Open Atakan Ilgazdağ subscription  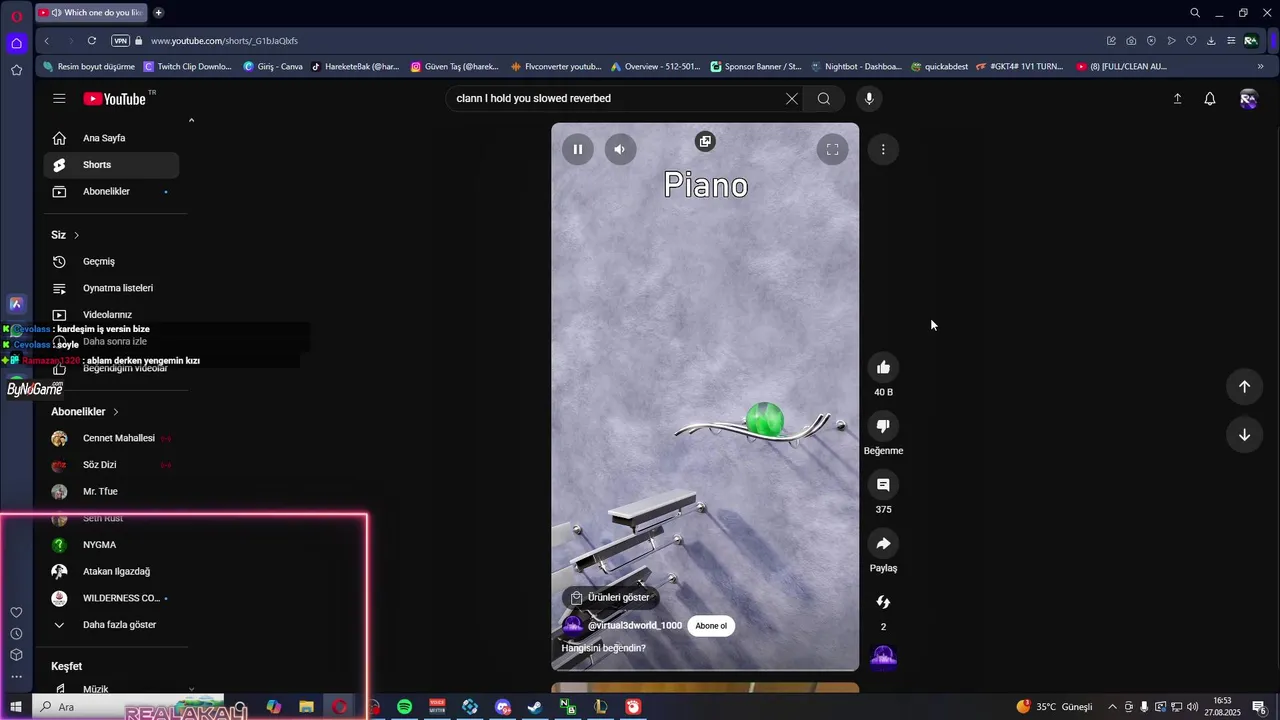click(111, 572)
